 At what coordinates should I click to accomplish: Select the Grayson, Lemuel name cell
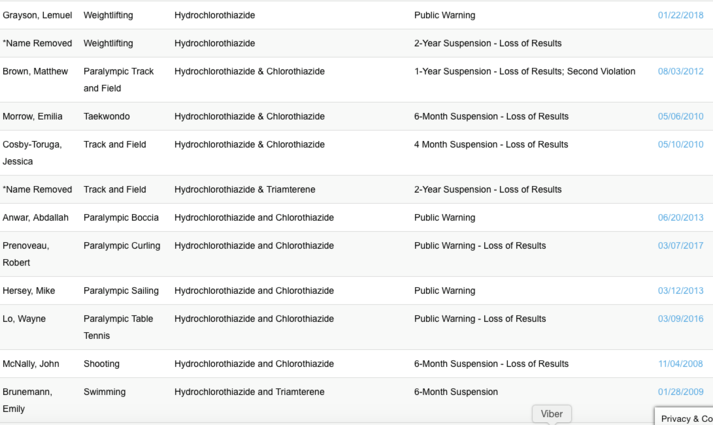(36, 15)
